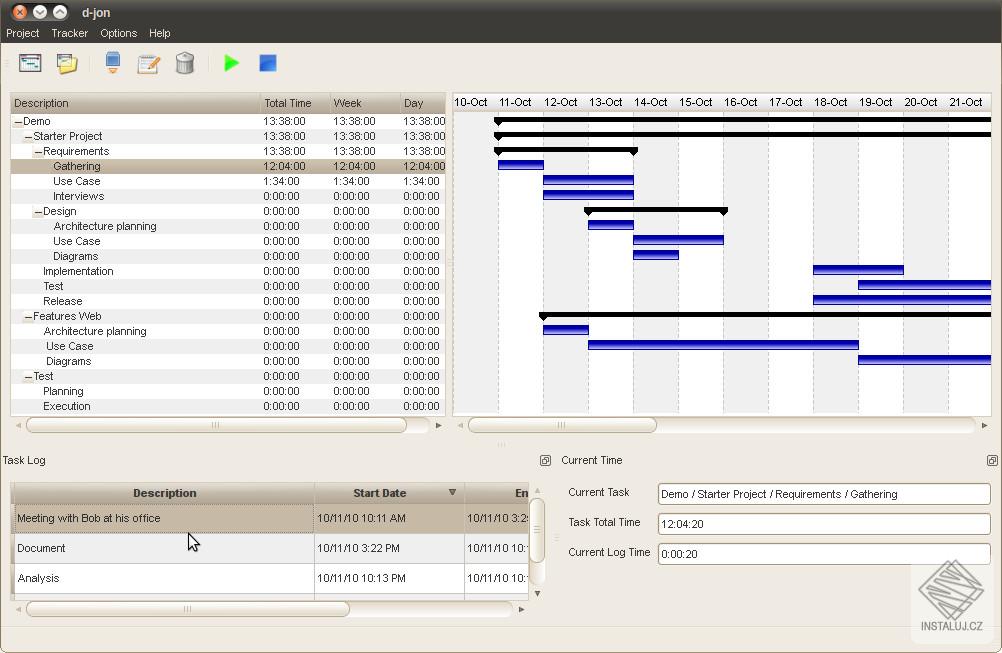Click the Gantt chart horizontal scrollbar thumb

point(562,425)
